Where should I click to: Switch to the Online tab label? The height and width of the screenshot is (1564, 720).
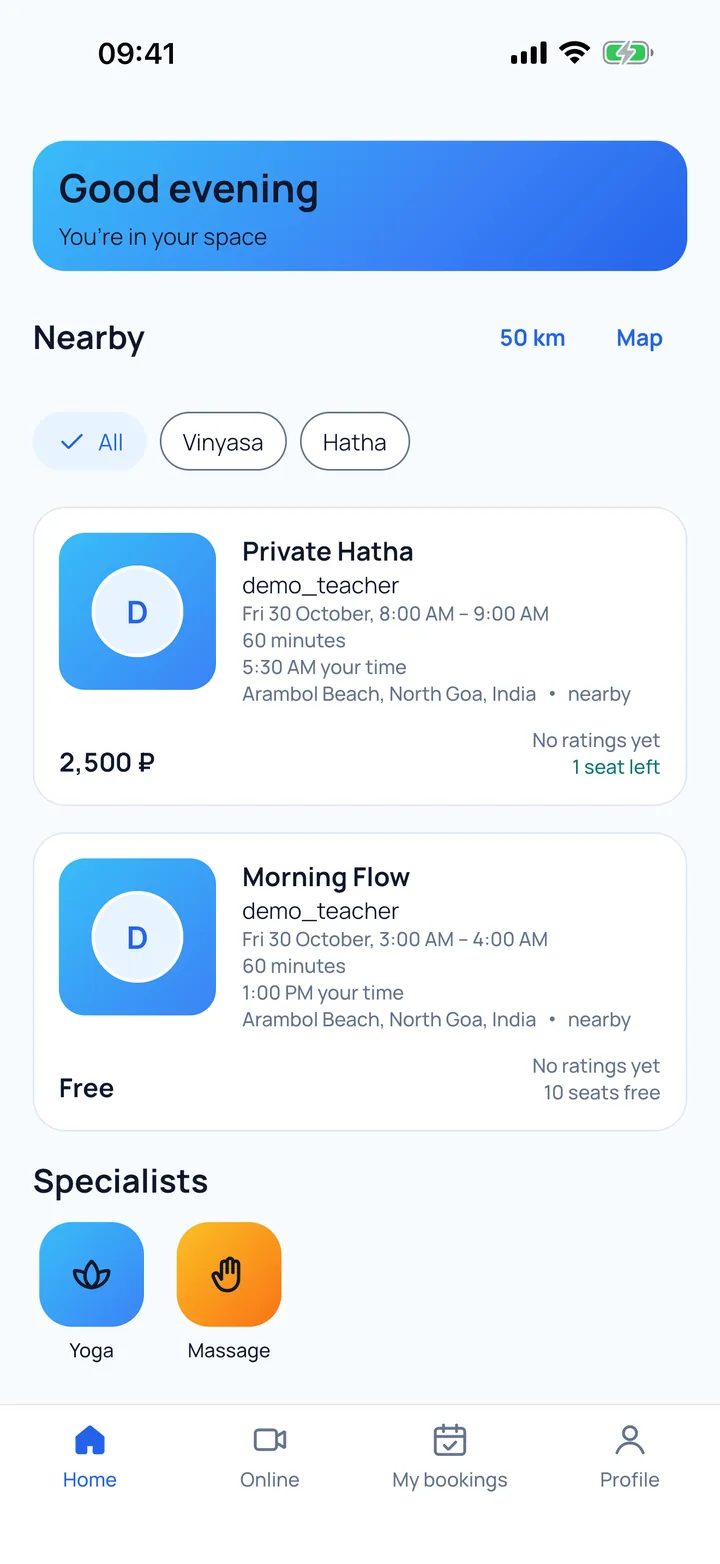point(270,1480)
